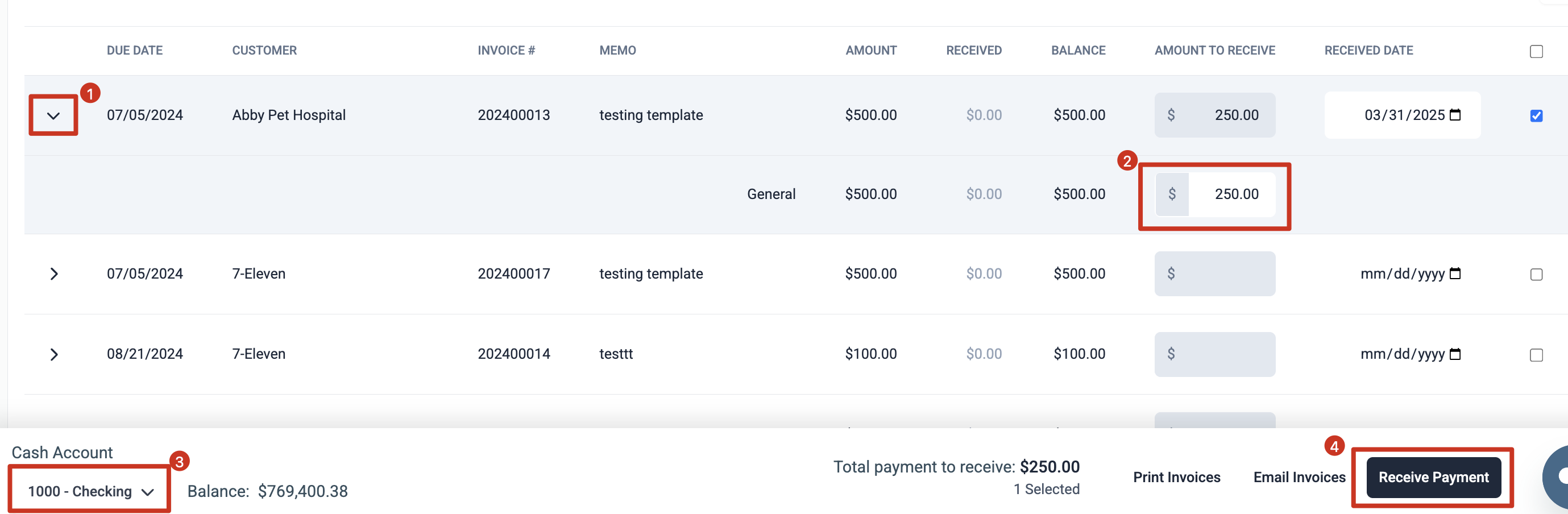Click Print Invoices
The image size is (1568, 514).
pyautogui.click(x=1176, y=478)
